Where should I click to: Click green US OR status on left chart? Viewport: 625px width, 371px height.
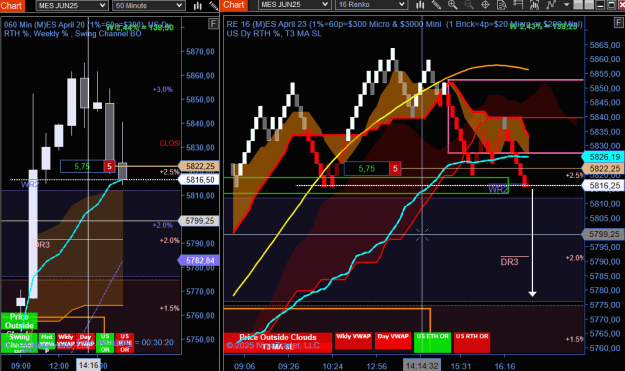(x=105, y=343)
